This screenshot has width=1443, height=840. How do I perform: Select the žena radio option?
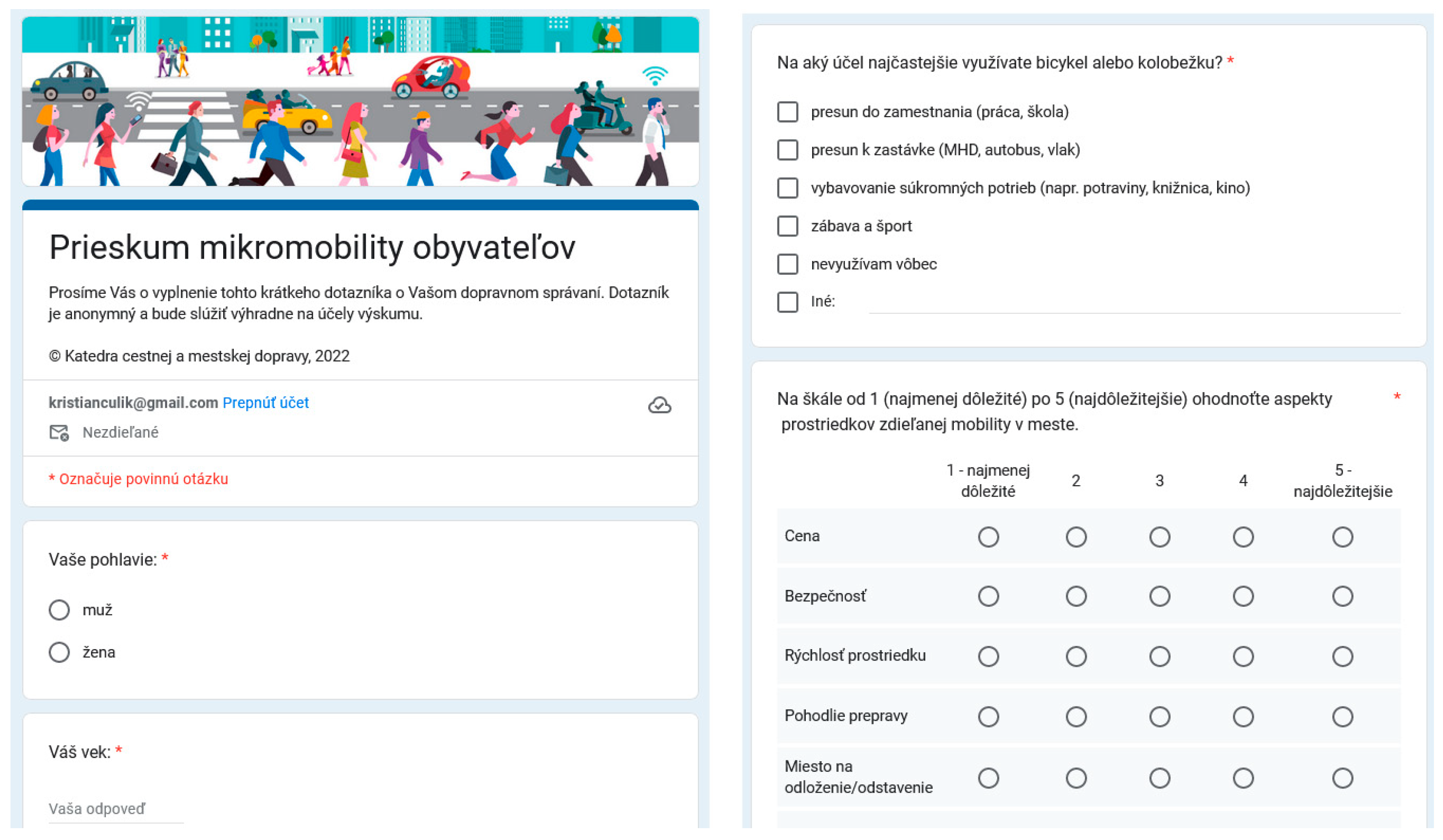(x=59, y=652)
